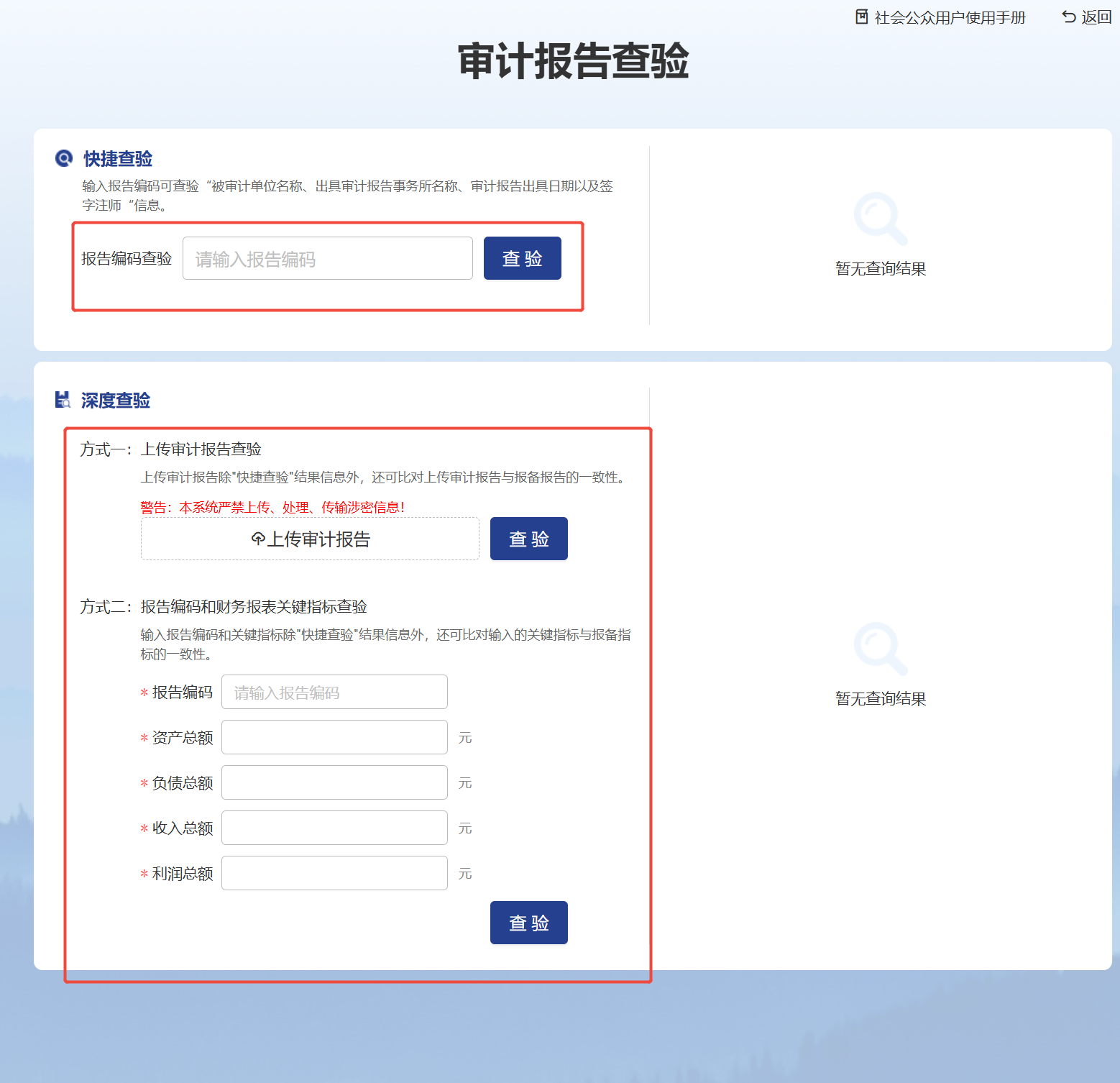Click the return arrow icon
This screenshot has height=1083, width=1120.
(1069, 17)
